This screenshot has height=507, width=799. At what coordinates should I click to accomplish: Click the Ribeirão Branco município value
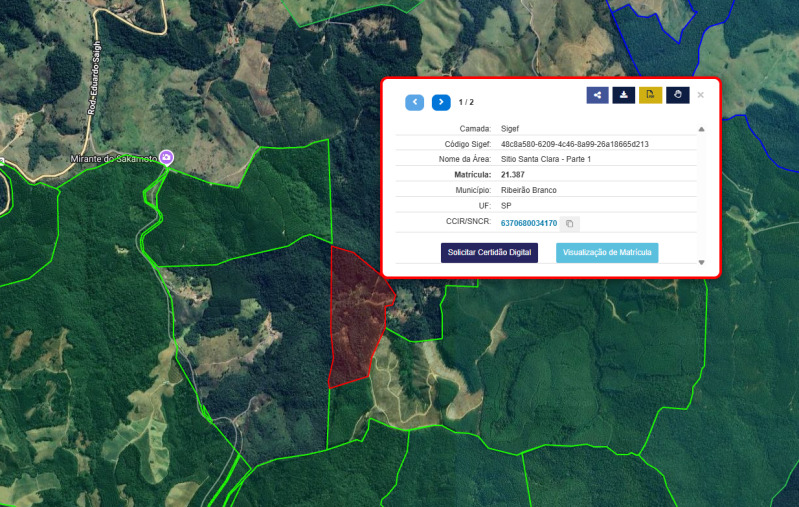click(528, 190)
